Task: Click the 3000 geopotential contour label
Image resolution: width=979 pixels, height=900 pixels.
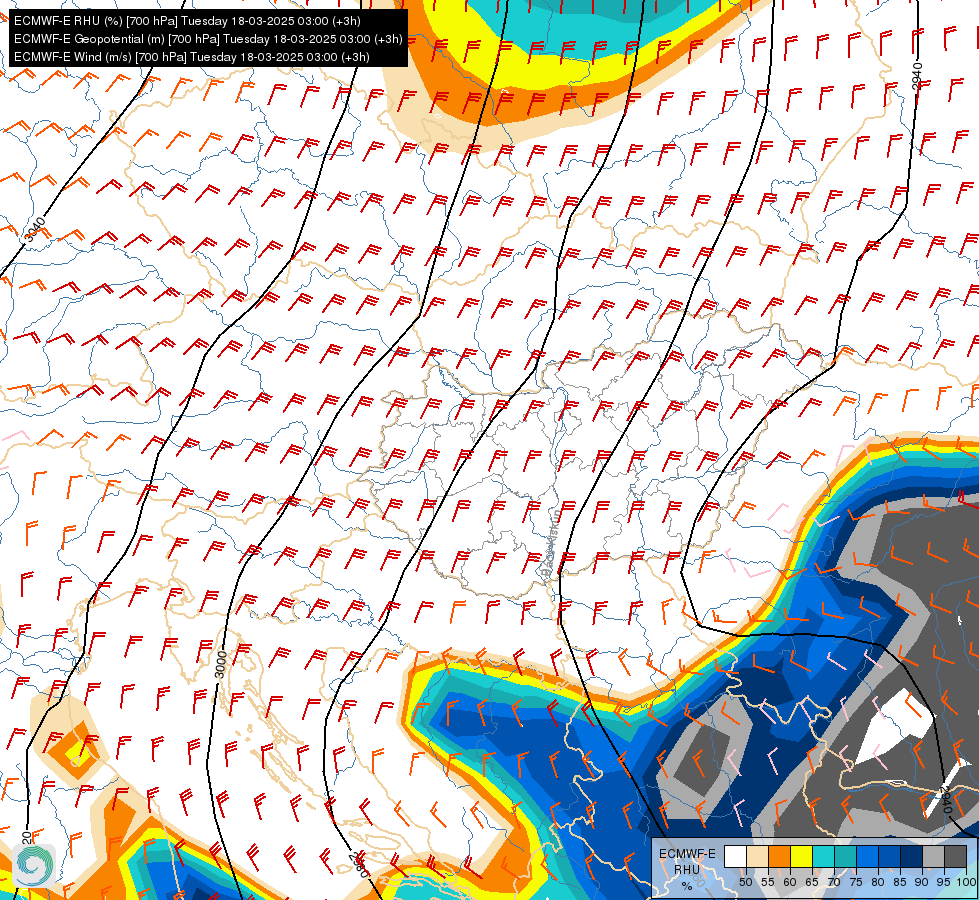Action: tap(220, 664)
